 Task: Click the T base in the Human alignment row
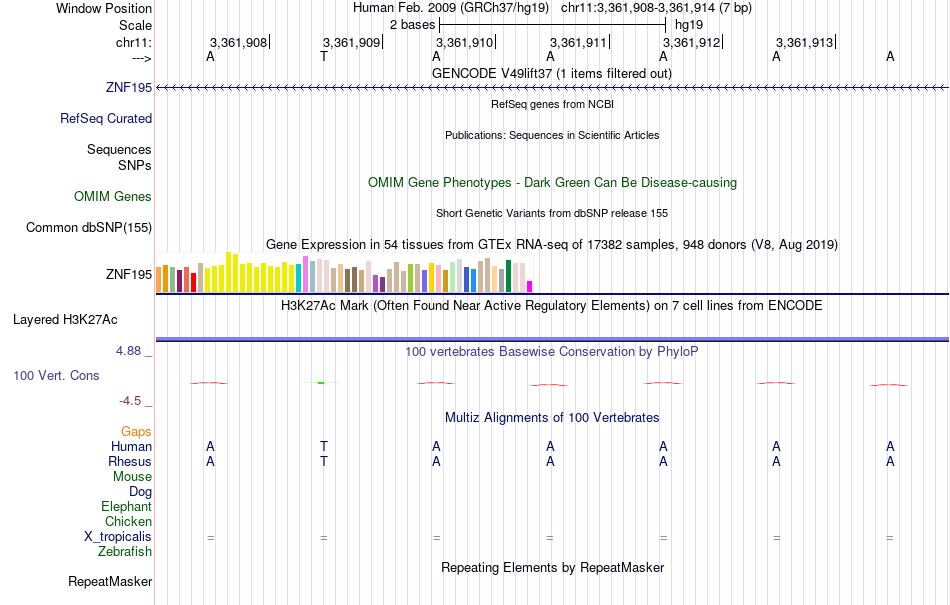[x=324, y=446]
